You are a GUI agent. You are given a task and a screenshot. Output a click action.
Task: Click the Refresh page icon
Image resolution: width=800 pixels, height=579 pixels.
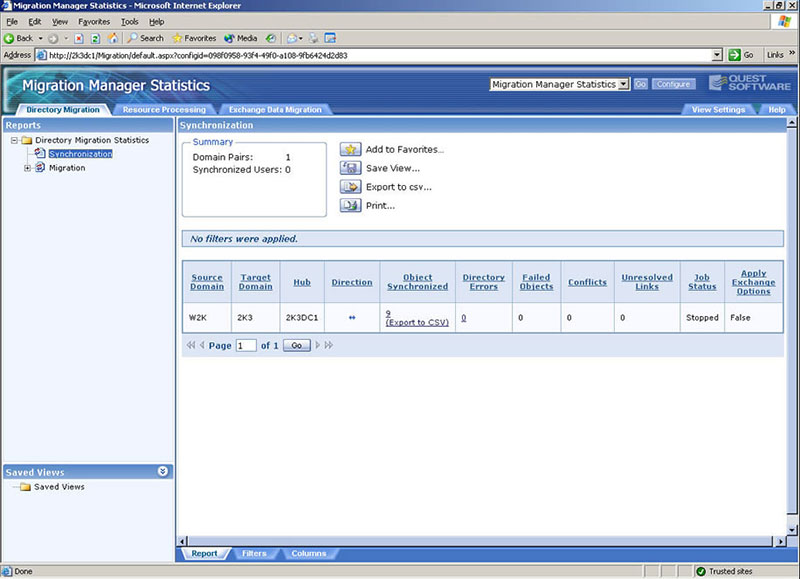[95, 38]
